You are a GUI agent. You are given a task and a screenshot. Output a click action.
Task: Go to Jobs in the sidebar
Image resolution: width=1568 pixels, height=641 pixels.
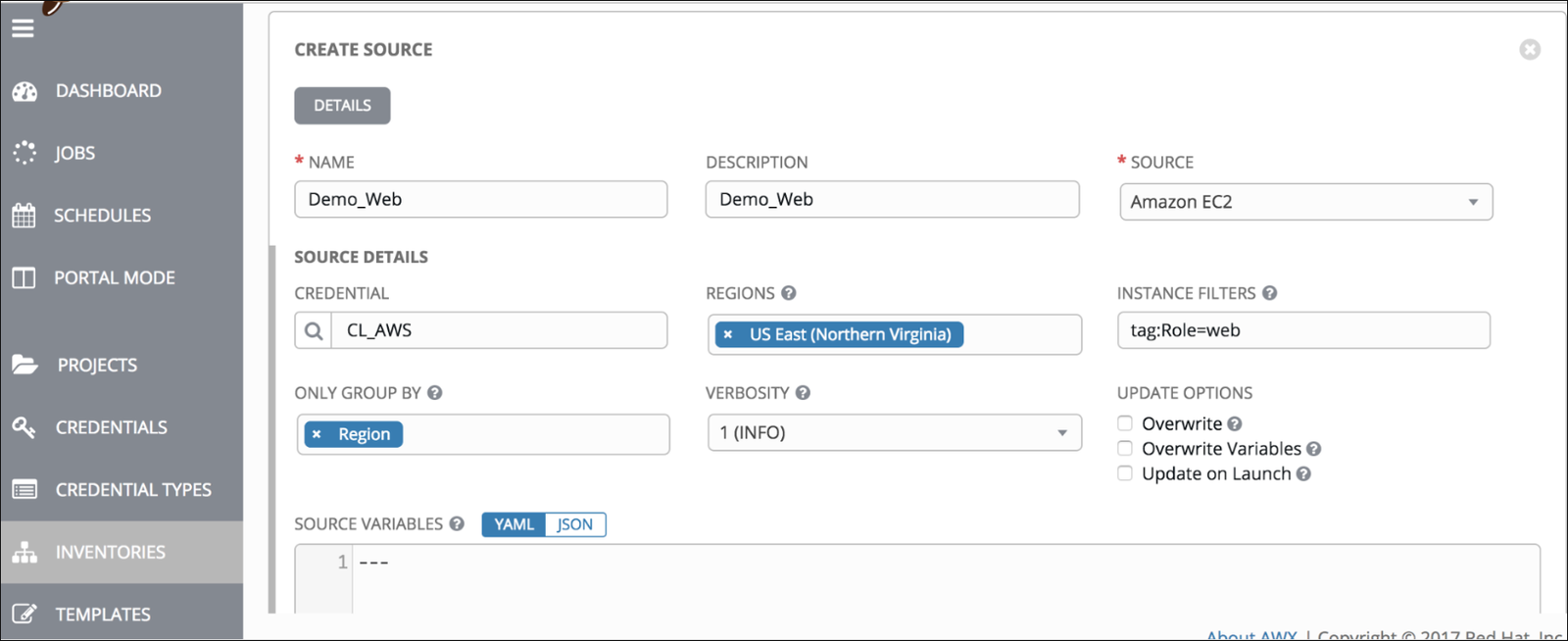[x=122, y=153]
